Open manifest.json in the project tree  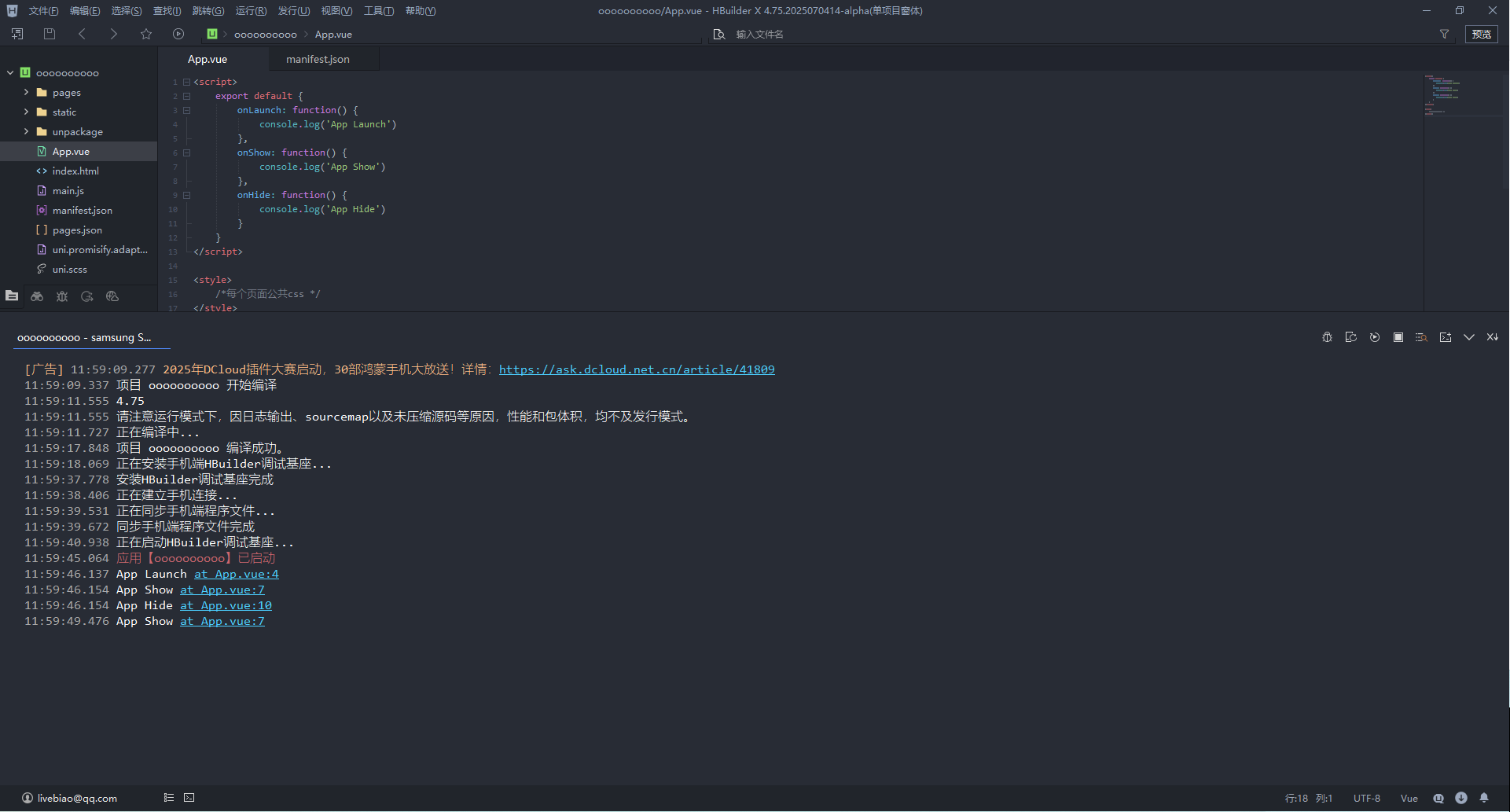pyautogui.click(x=83, y=210)
